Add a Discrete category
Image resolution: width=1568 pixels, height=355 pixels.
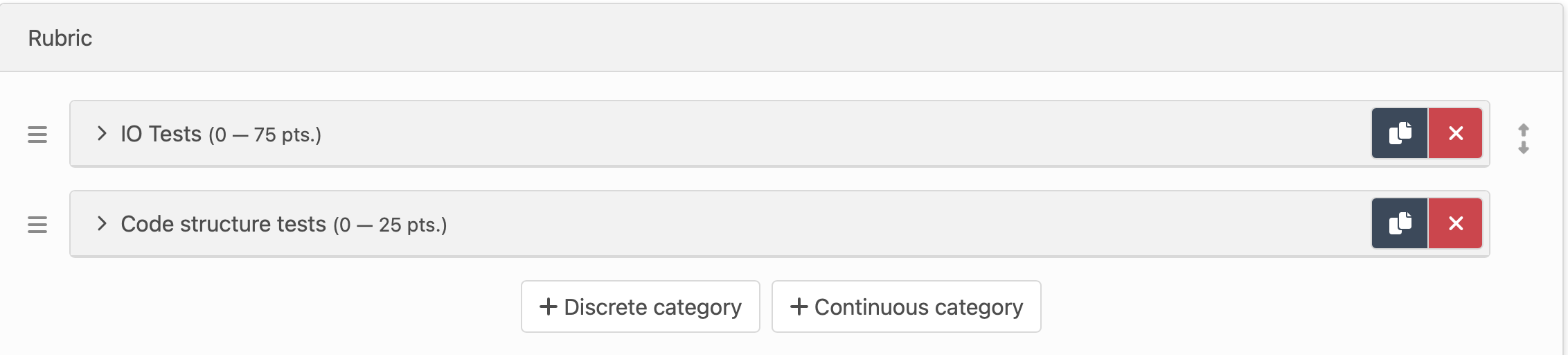(640, 306)
